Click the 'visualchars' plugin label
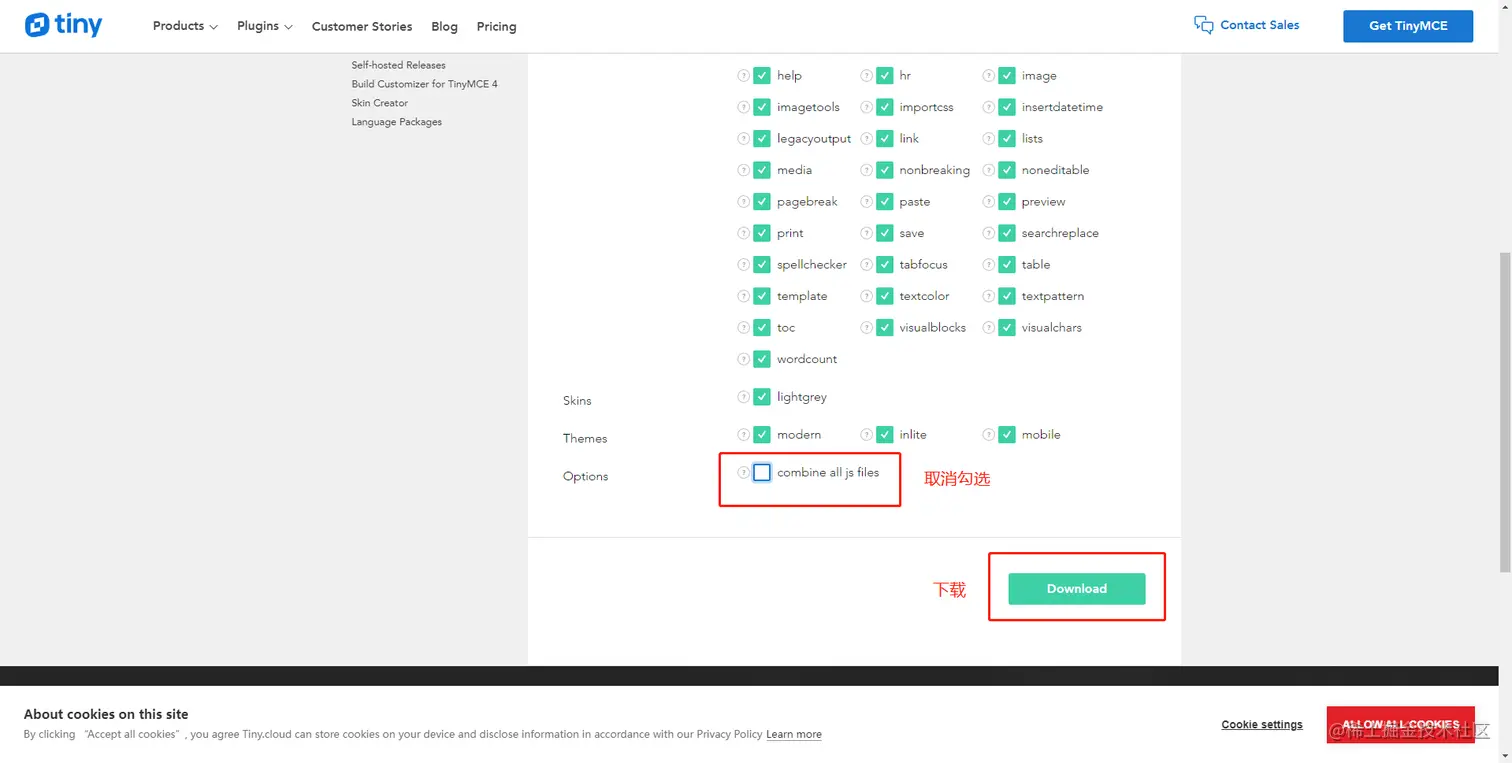The image size is (1512, 763). coord(1051,327)
